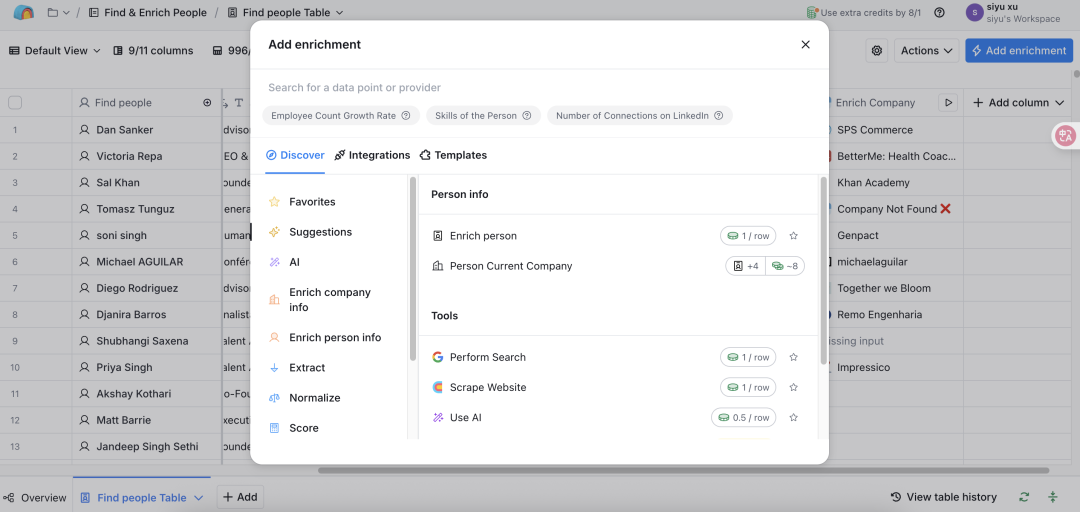The image size is (1080, 512).
Task: Open View table history
Action: (x=943, y=497)
